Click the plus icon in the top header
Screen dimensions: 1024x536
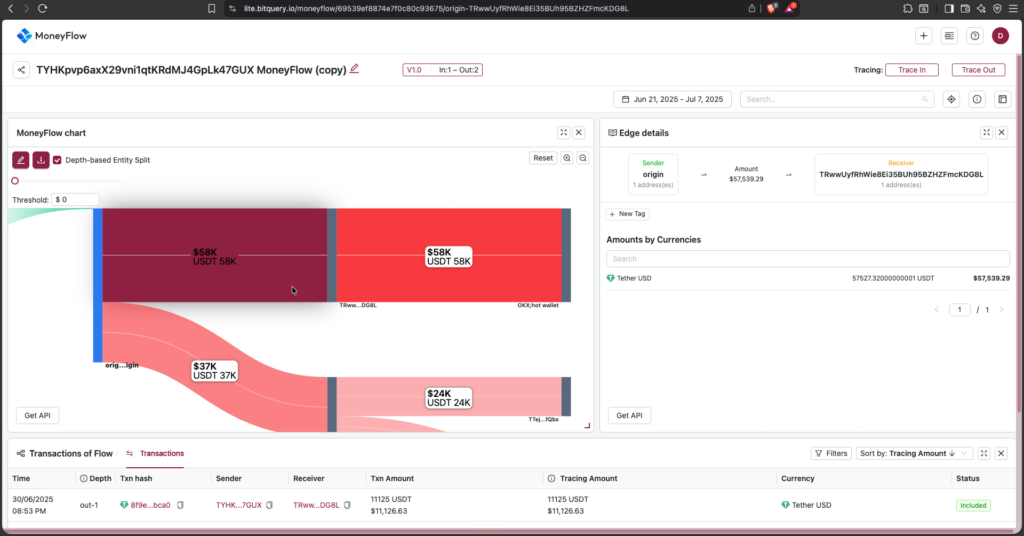923,36
